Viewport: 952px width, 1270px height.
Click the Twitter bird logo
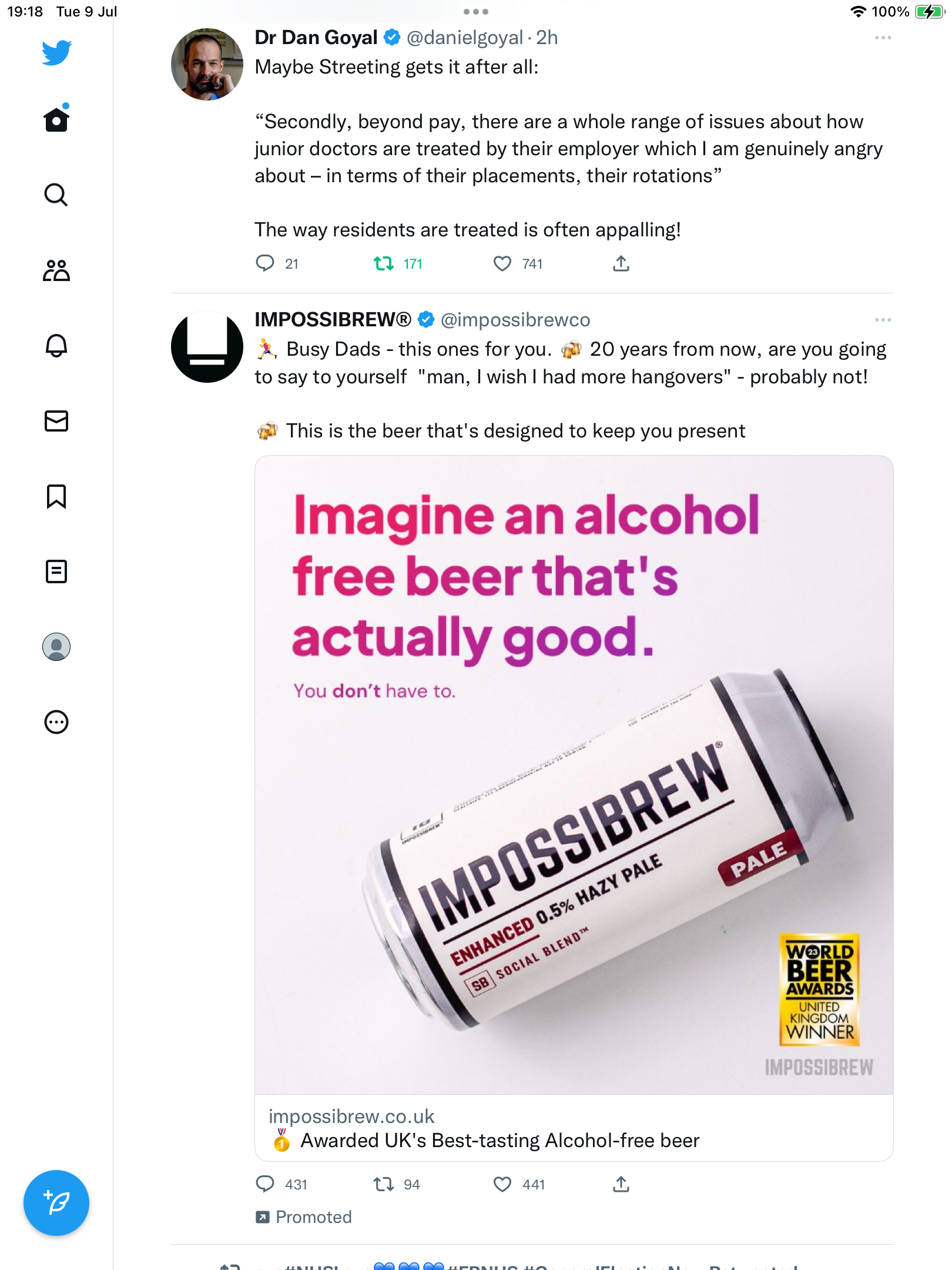coord(56,52)
